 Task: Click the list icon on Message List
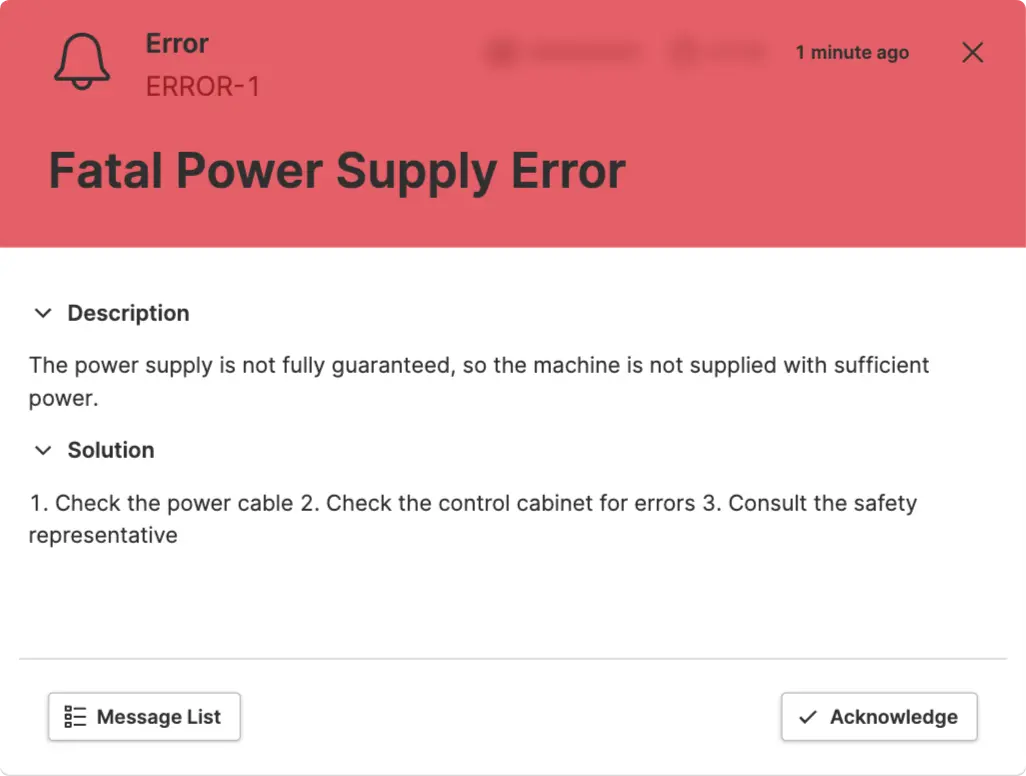click(75, 717)
